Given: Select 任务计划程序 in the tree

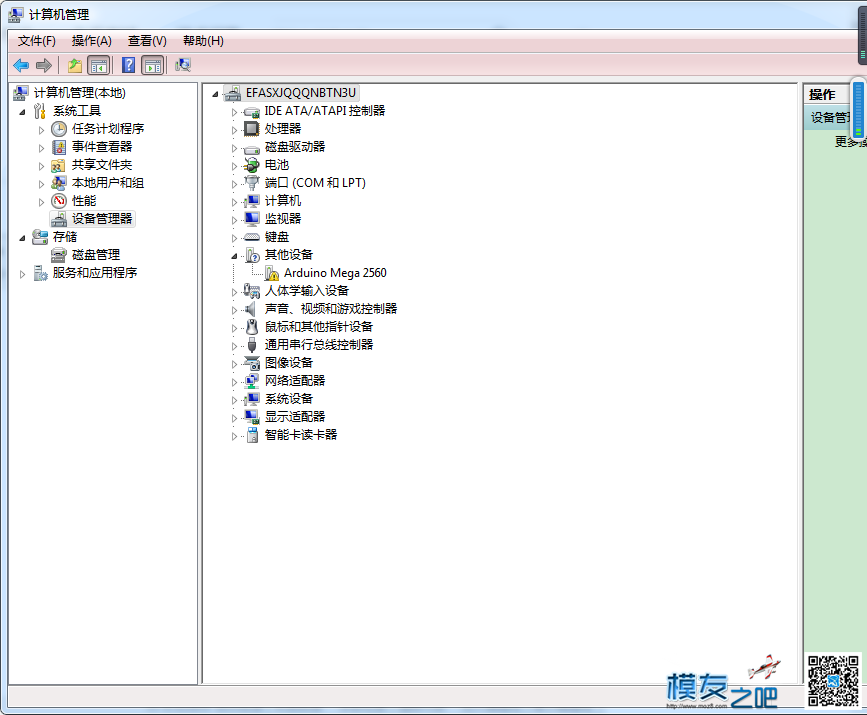Looking at the screenshot, I should pos(108,129).
